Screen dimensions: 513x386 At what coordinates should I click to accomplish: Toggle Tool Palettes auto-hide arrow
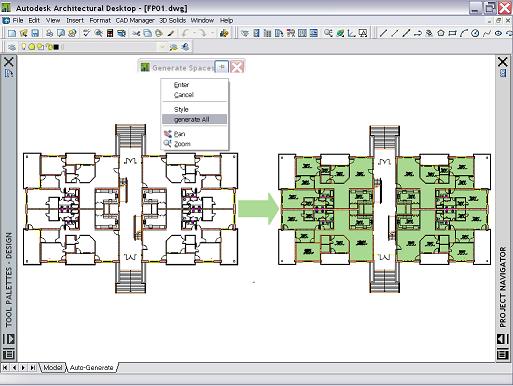pos(9,339)
